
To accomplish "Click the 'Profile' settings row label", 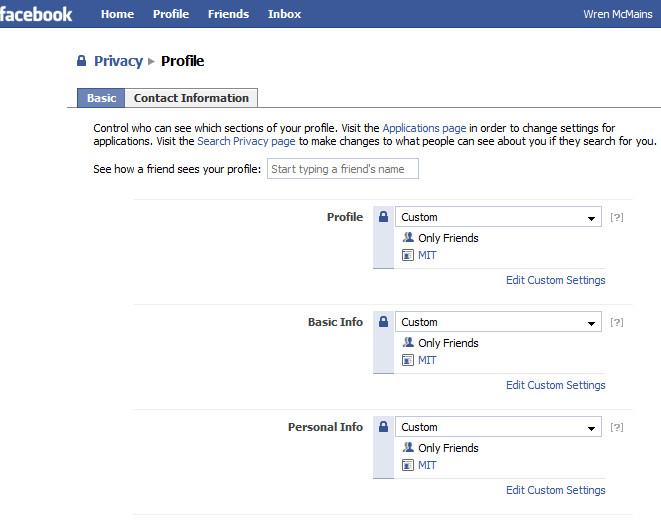I will tap(345, 217).
